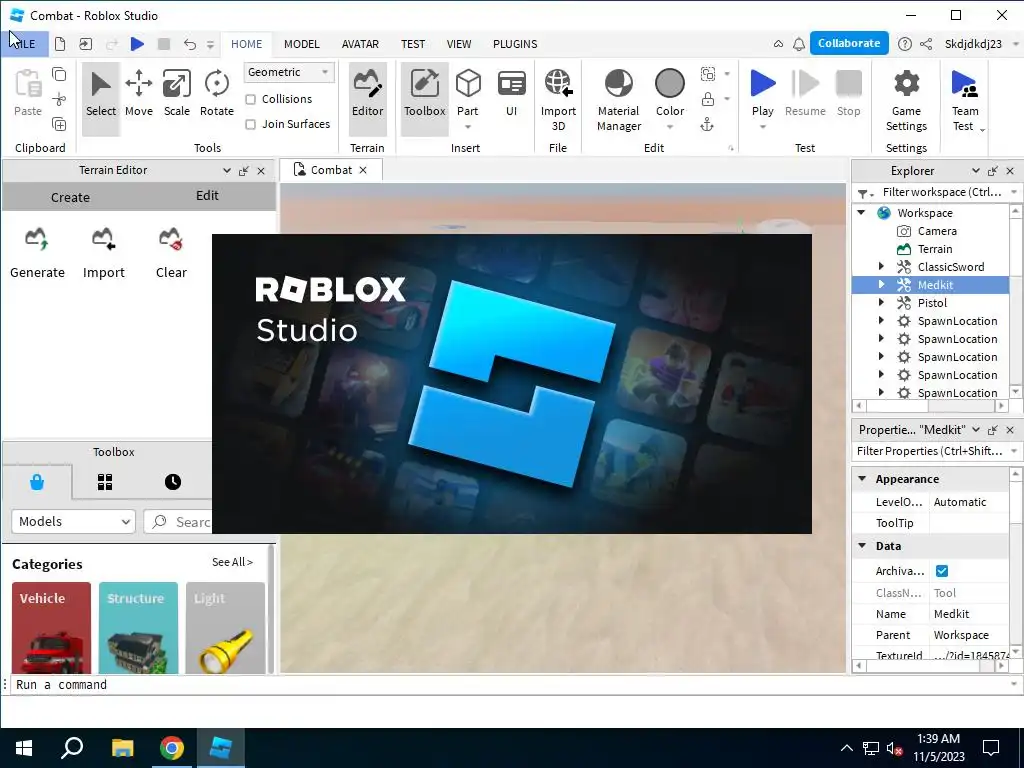Open Chrome from the taskbar
Screen dimensions: 1024x768
click(172, 748)
